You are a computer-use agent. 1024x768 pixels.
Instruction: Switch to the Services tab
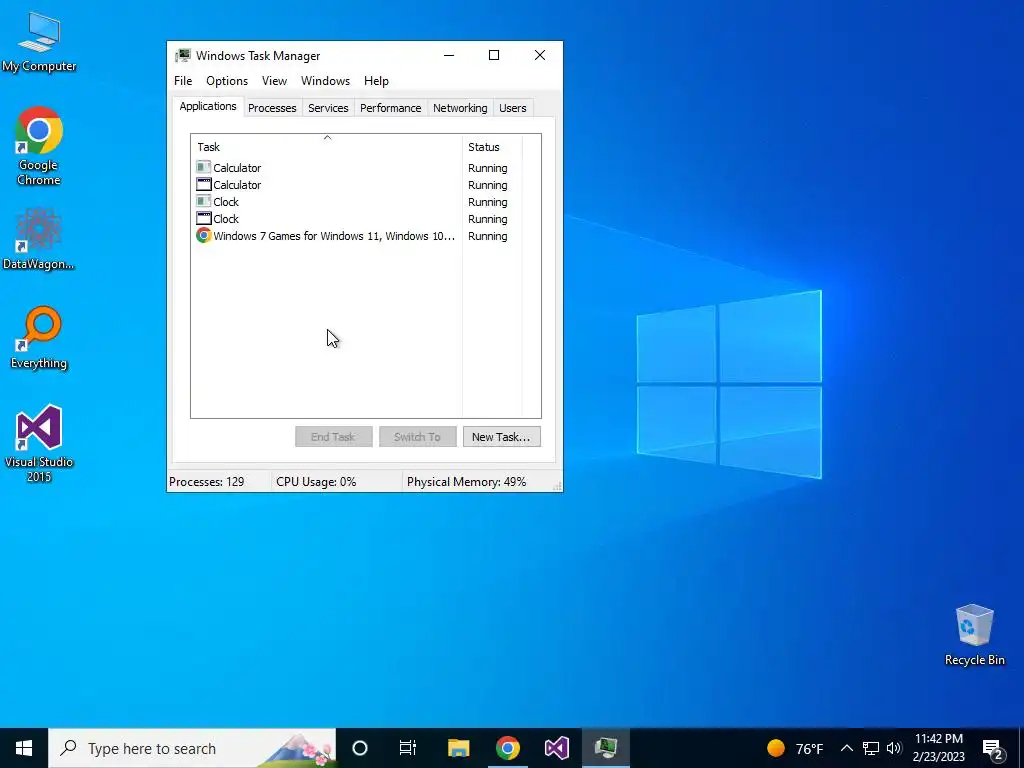point(328,108)
